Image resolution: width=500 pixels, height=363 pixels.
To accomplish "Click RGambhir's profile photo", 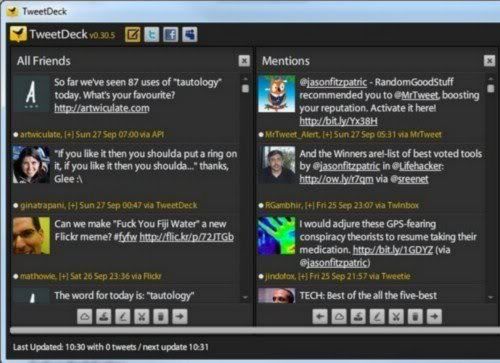I will click(277, 164).
